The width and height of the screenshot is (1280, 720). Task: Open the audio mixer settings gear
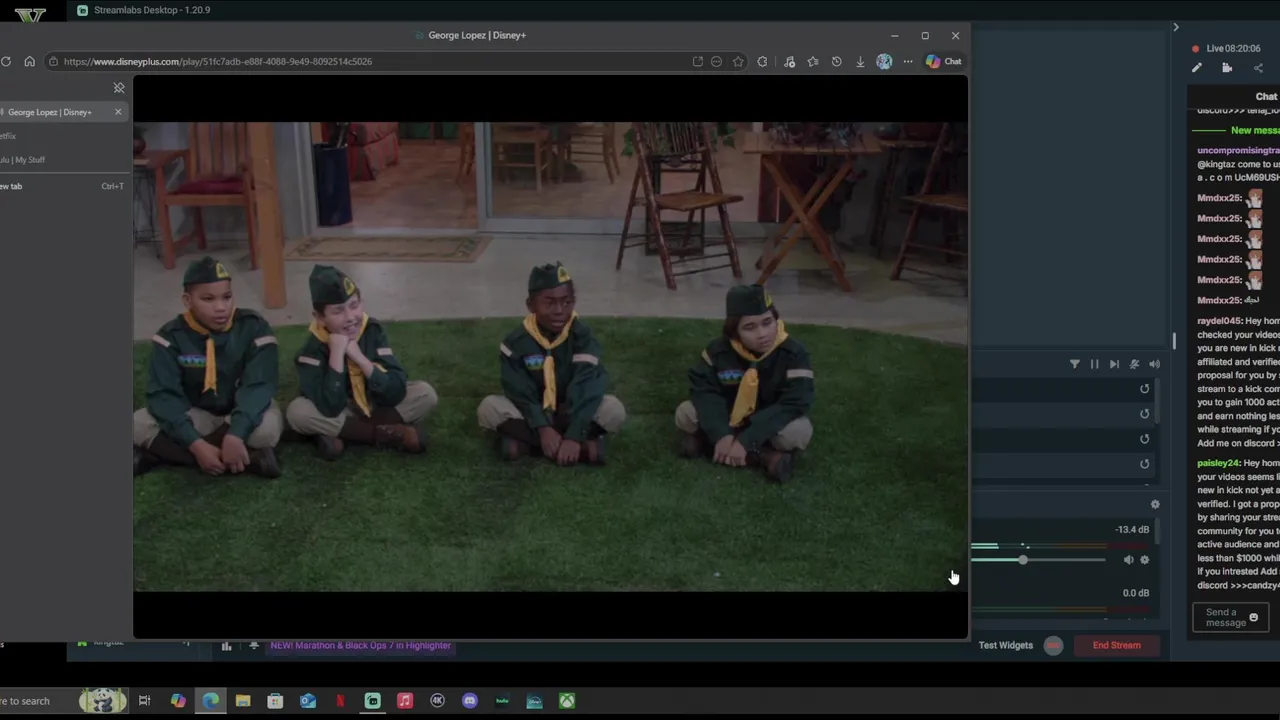click(x=1155, y=505)
